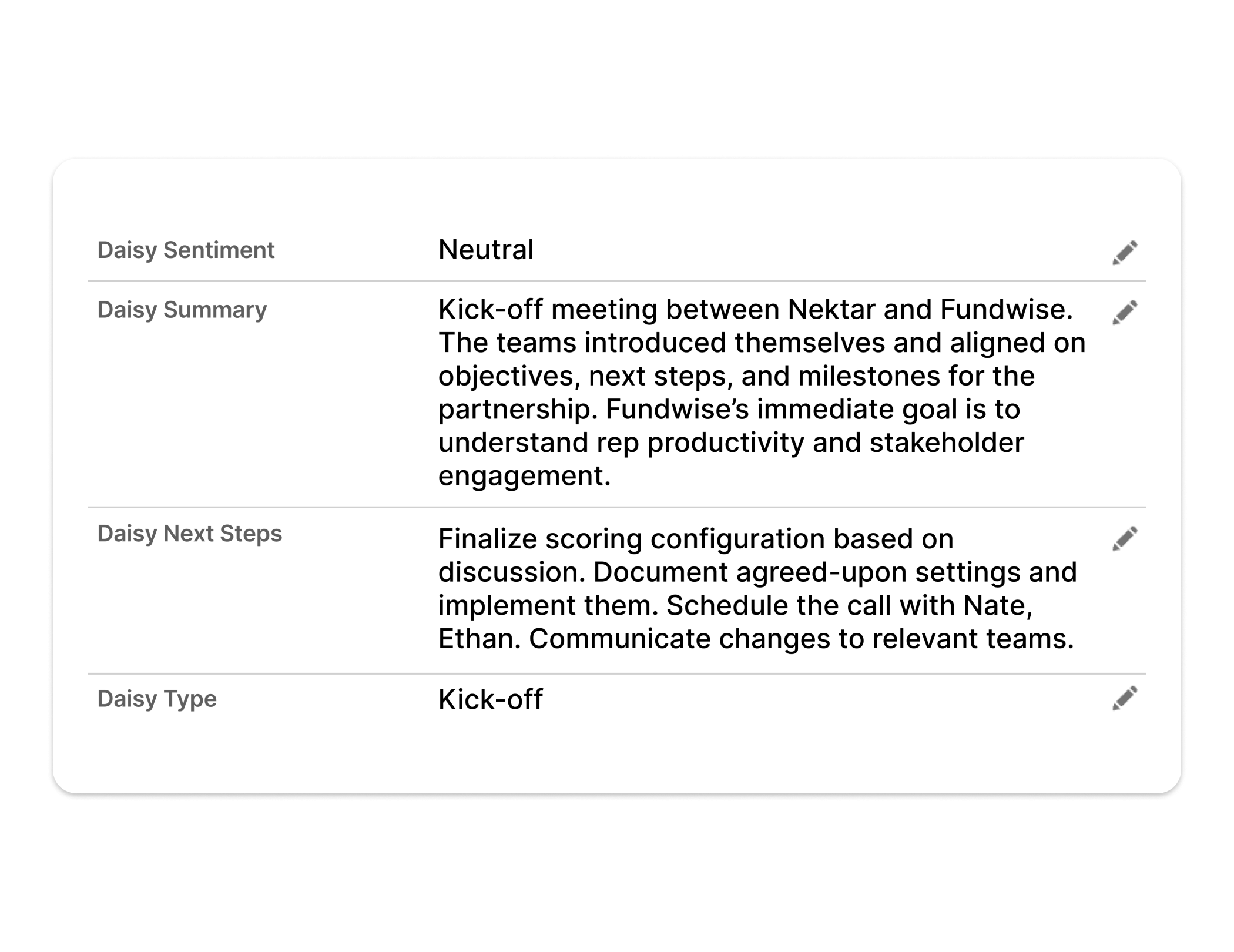The height and width of the screenshot is (952, 1234).
Task: Click the pencil icon beside Daisy Summary
Action: (x=1125, y=313)
